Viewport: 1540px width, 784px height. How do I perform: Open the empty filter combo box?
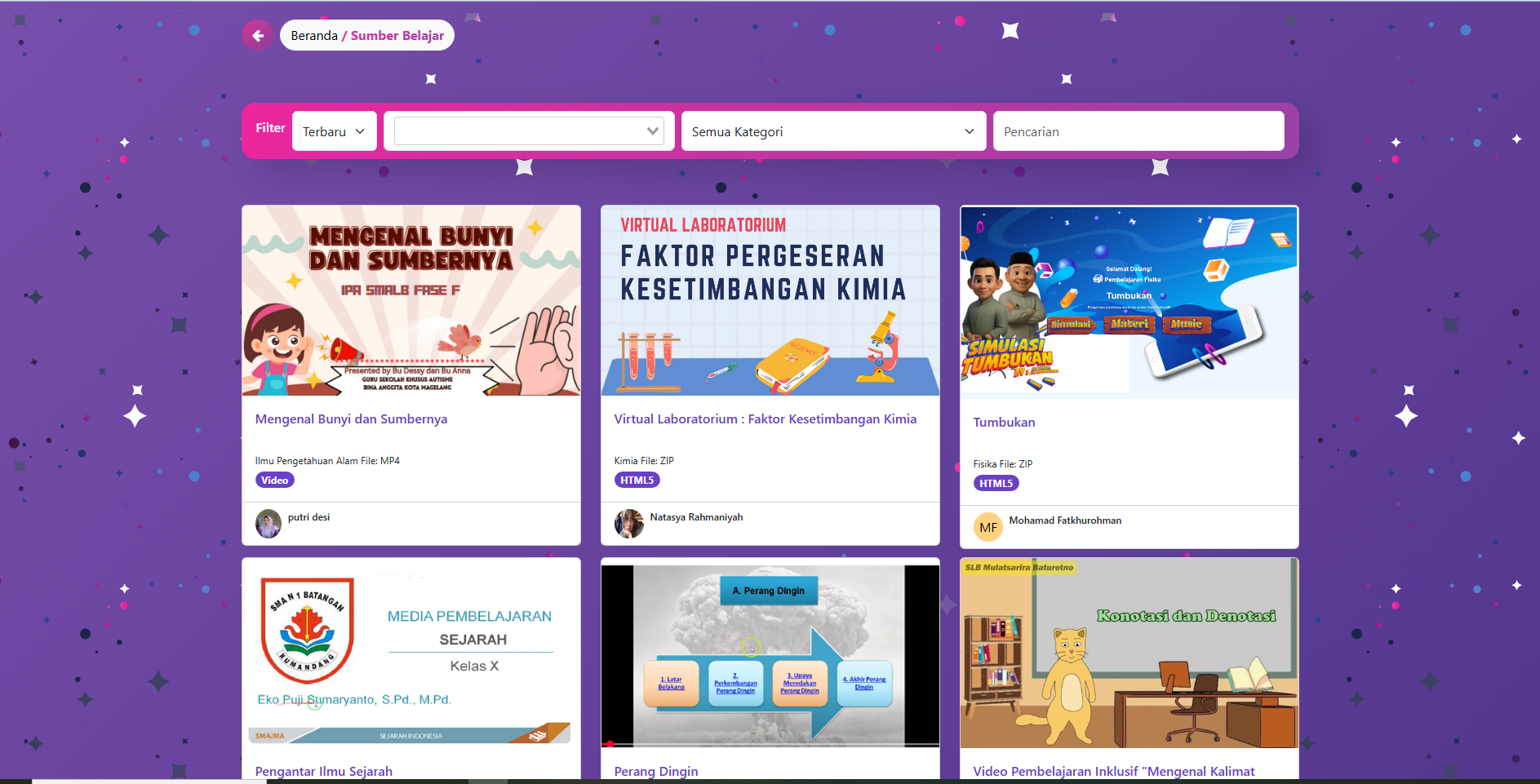(x=529, y=131)
